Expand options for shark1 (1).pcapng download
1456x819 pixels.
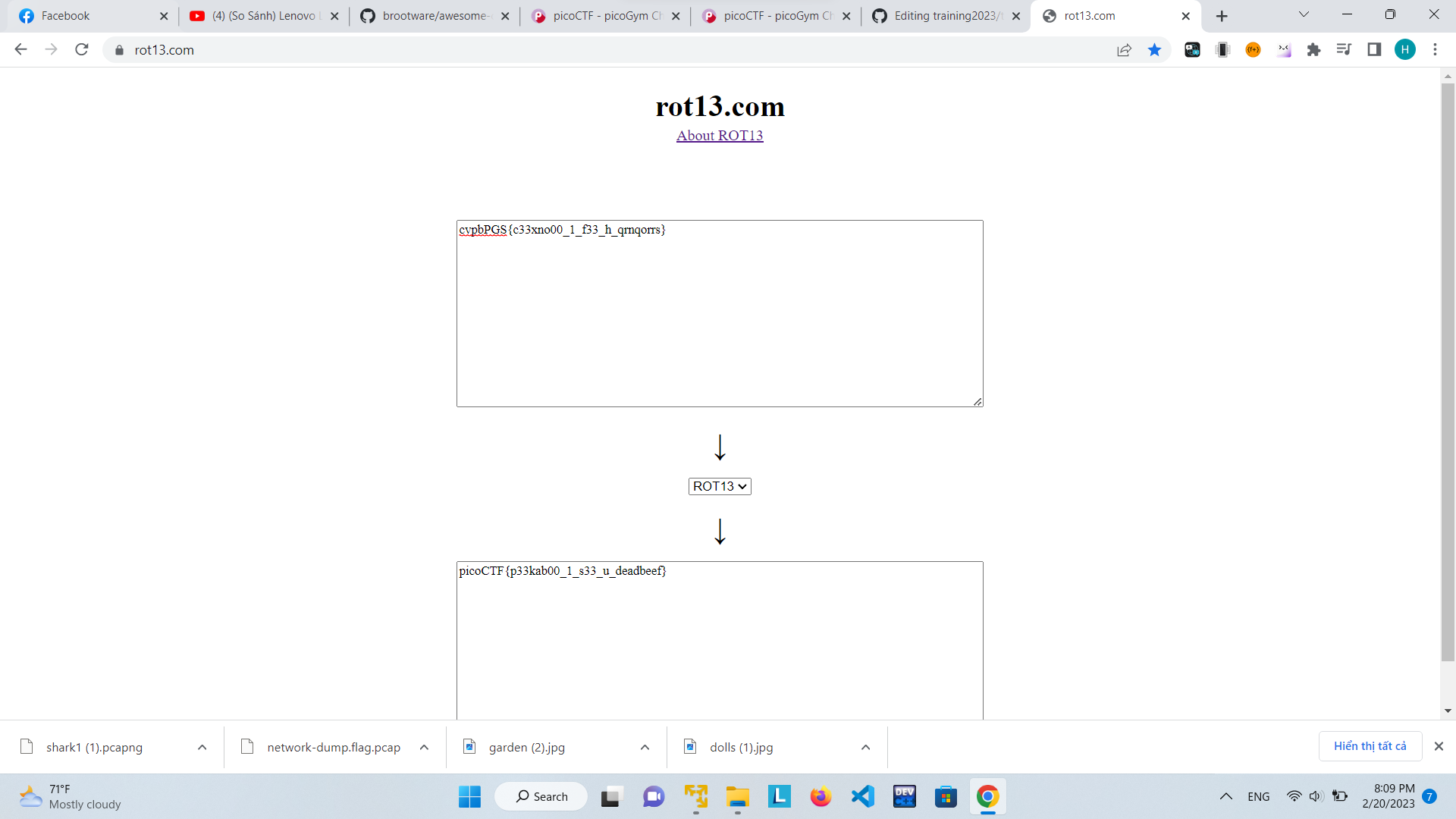[x=202, y=747]
